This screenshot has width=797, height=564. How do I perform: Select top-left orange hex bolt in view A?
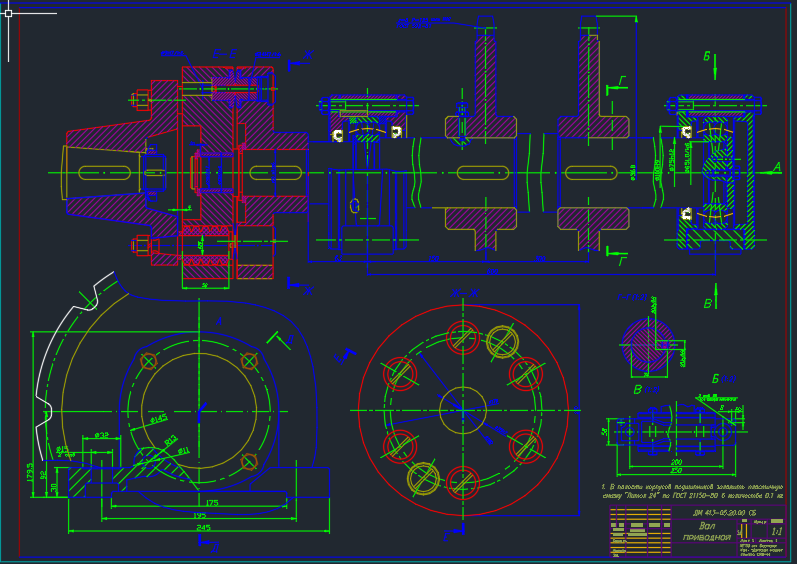148,361
